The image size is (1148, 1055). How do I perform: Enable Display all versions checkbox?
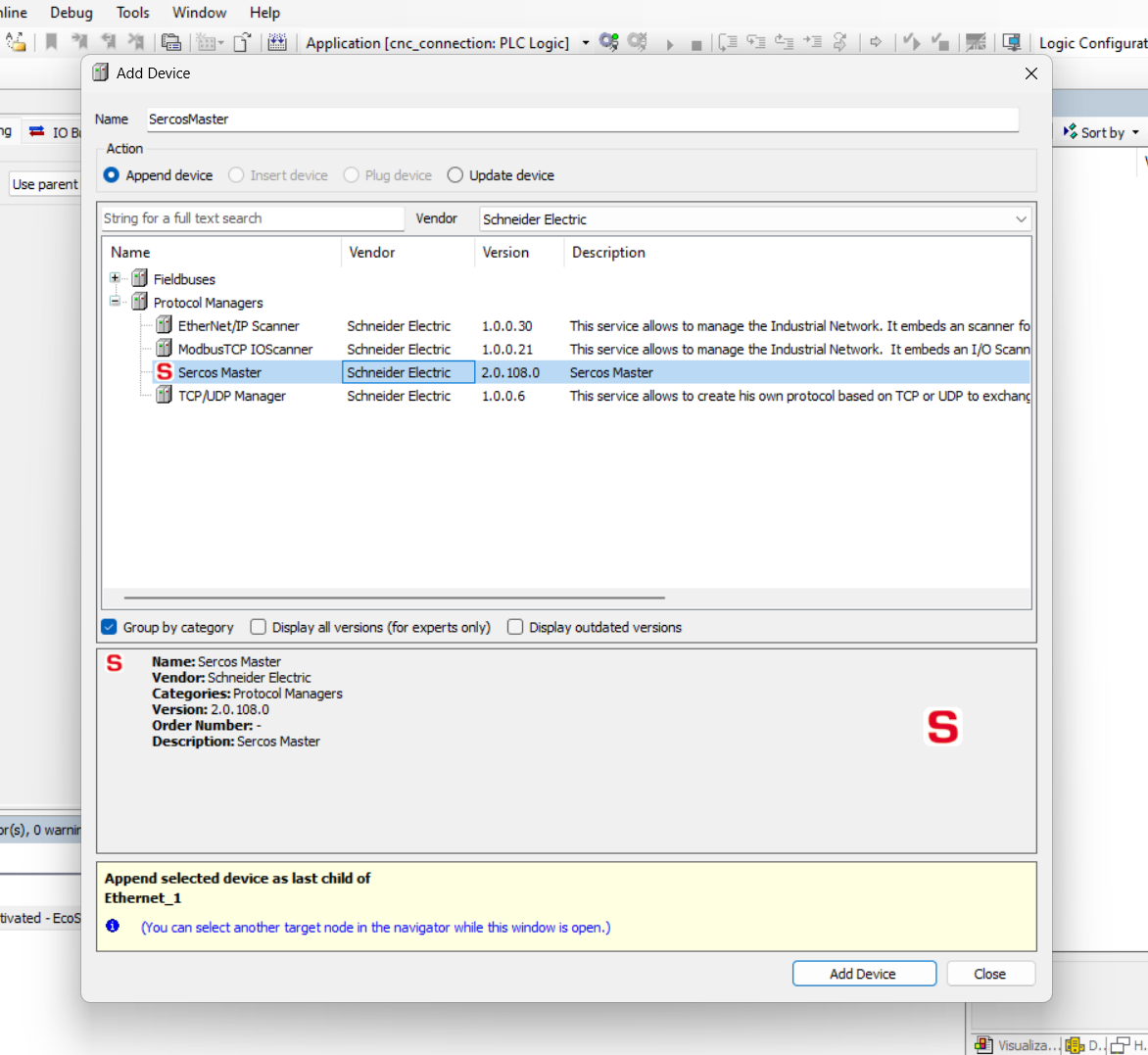259,627
